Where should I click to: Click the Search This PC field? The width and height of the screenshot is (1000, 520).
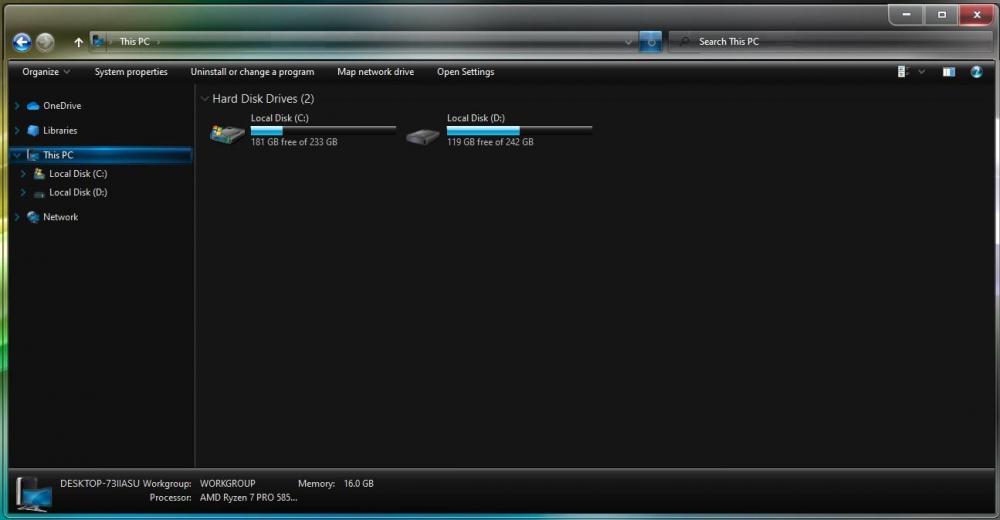[x=830, y=42]
